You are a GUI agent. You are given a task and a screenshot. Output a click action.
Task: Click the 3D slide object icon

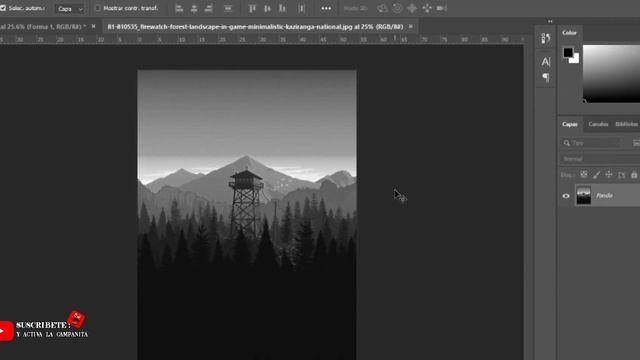tap(427, 8)
